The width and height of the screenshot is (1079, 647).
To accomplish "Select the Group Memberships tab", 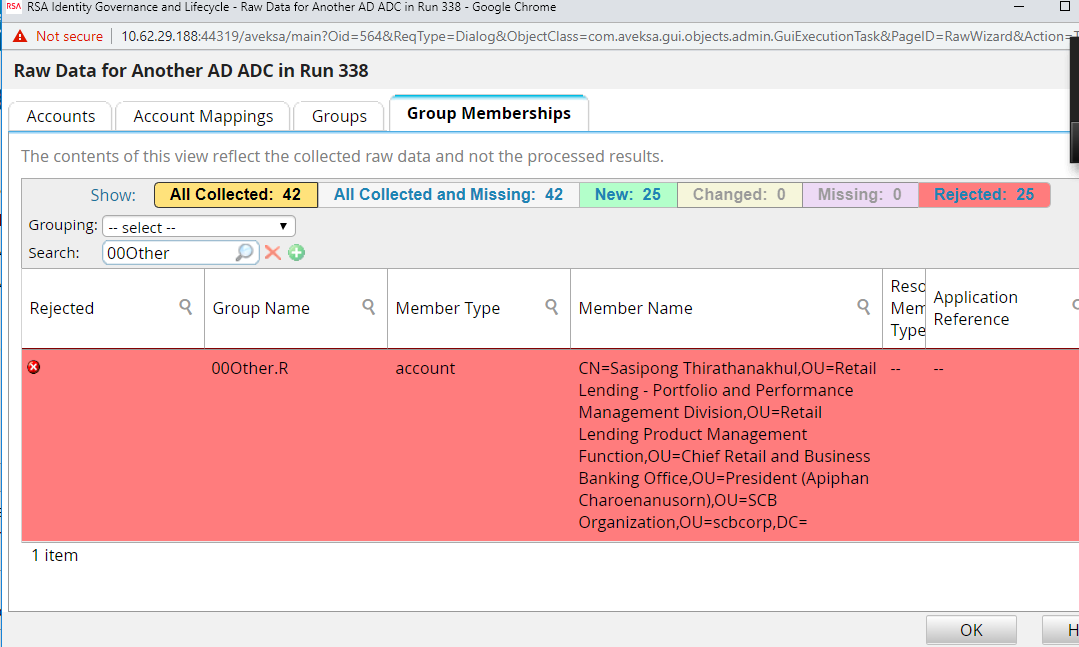I will tap(489, 113).
